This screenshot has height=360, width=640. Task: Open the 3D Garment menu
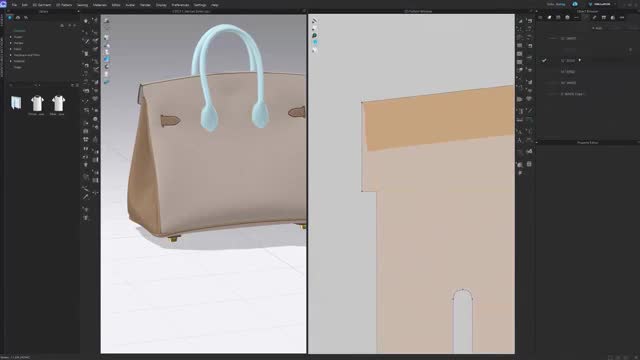click(x=41, y=5)
